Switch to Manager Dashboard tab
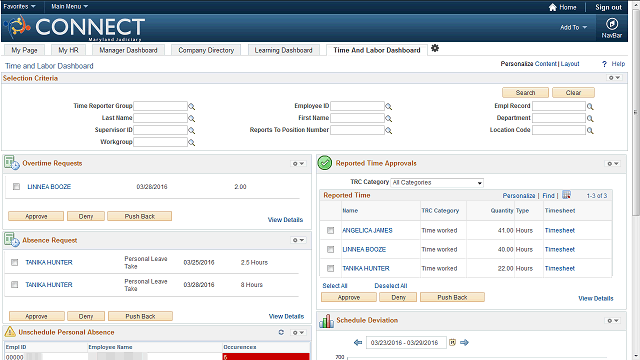This screenshot has width=640, height=360. tap(128, 50)
